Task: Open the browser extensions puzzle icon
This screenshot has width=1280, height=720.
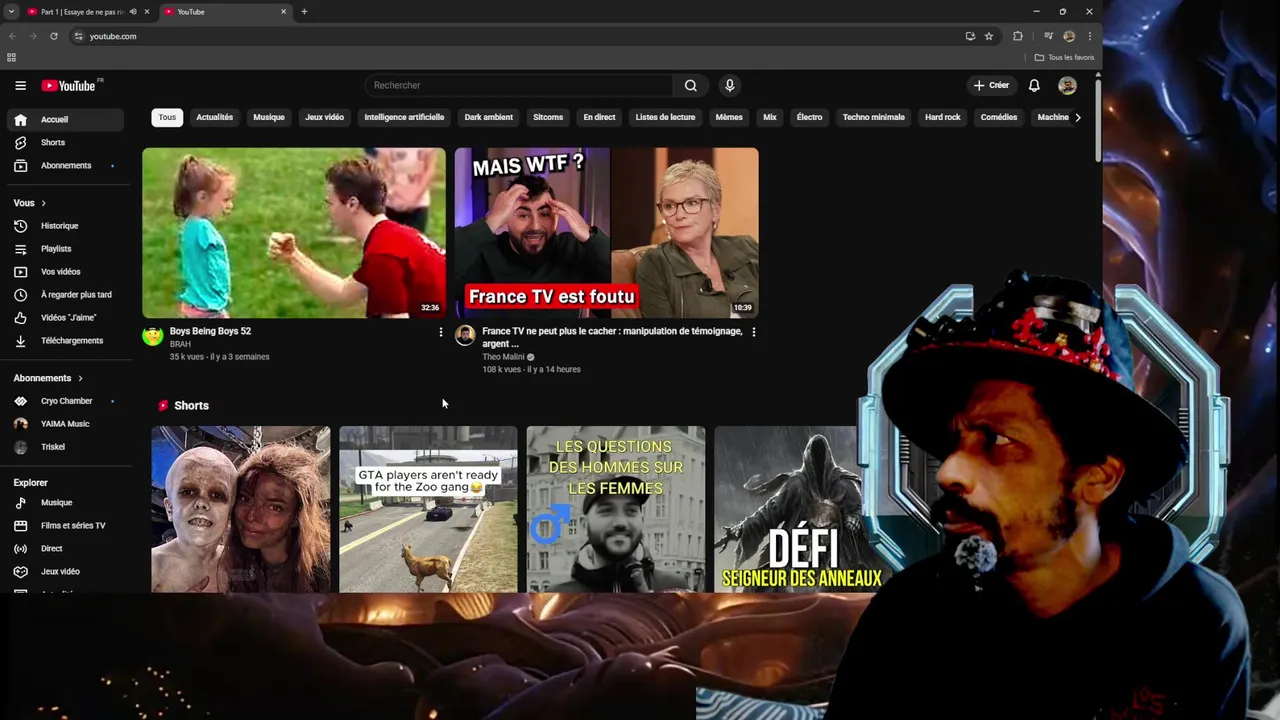Action: (x=1018, y=36)
